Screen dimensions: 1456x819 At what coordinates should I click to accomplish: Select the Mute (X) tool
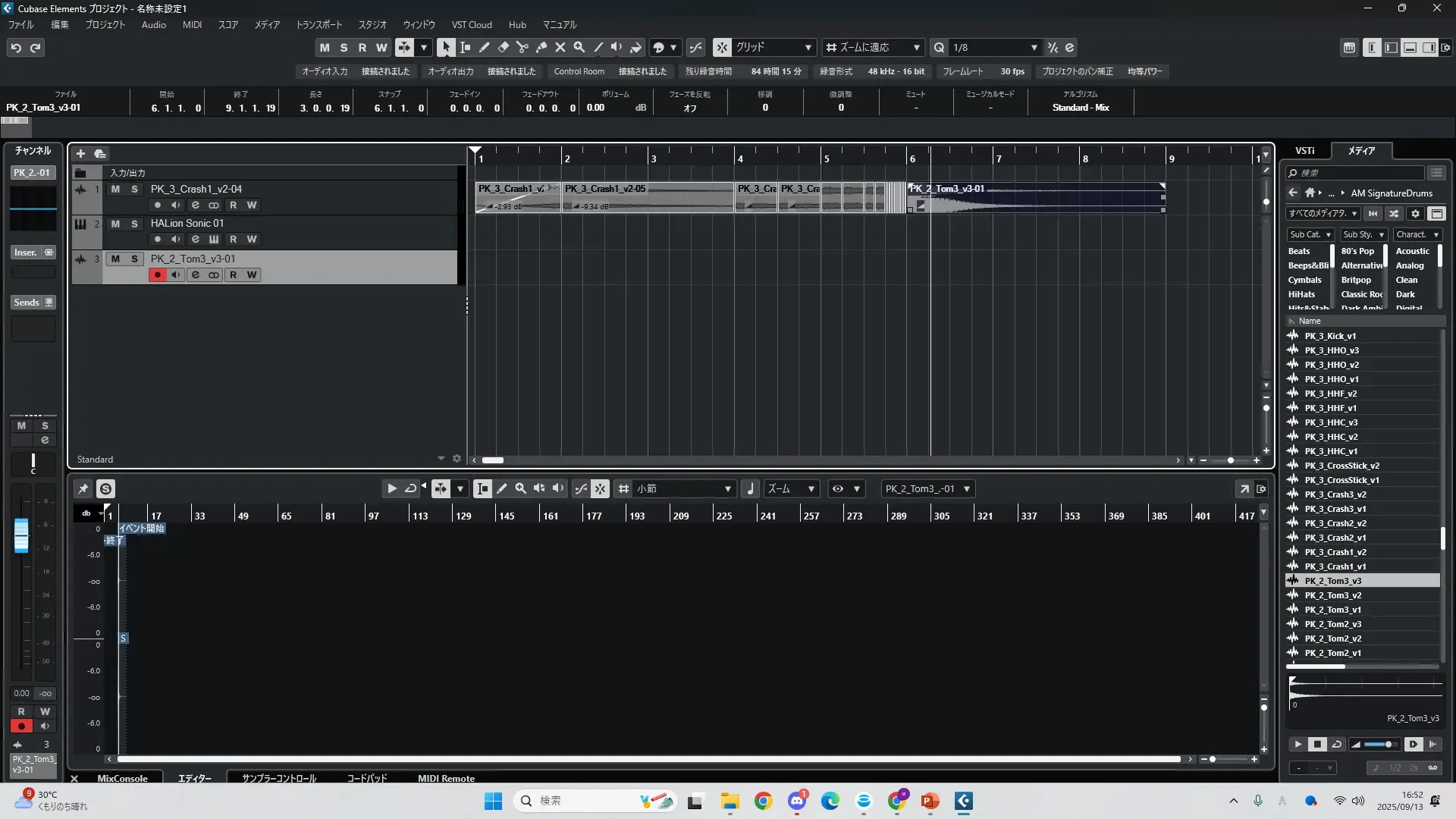[x=560, y=47]
